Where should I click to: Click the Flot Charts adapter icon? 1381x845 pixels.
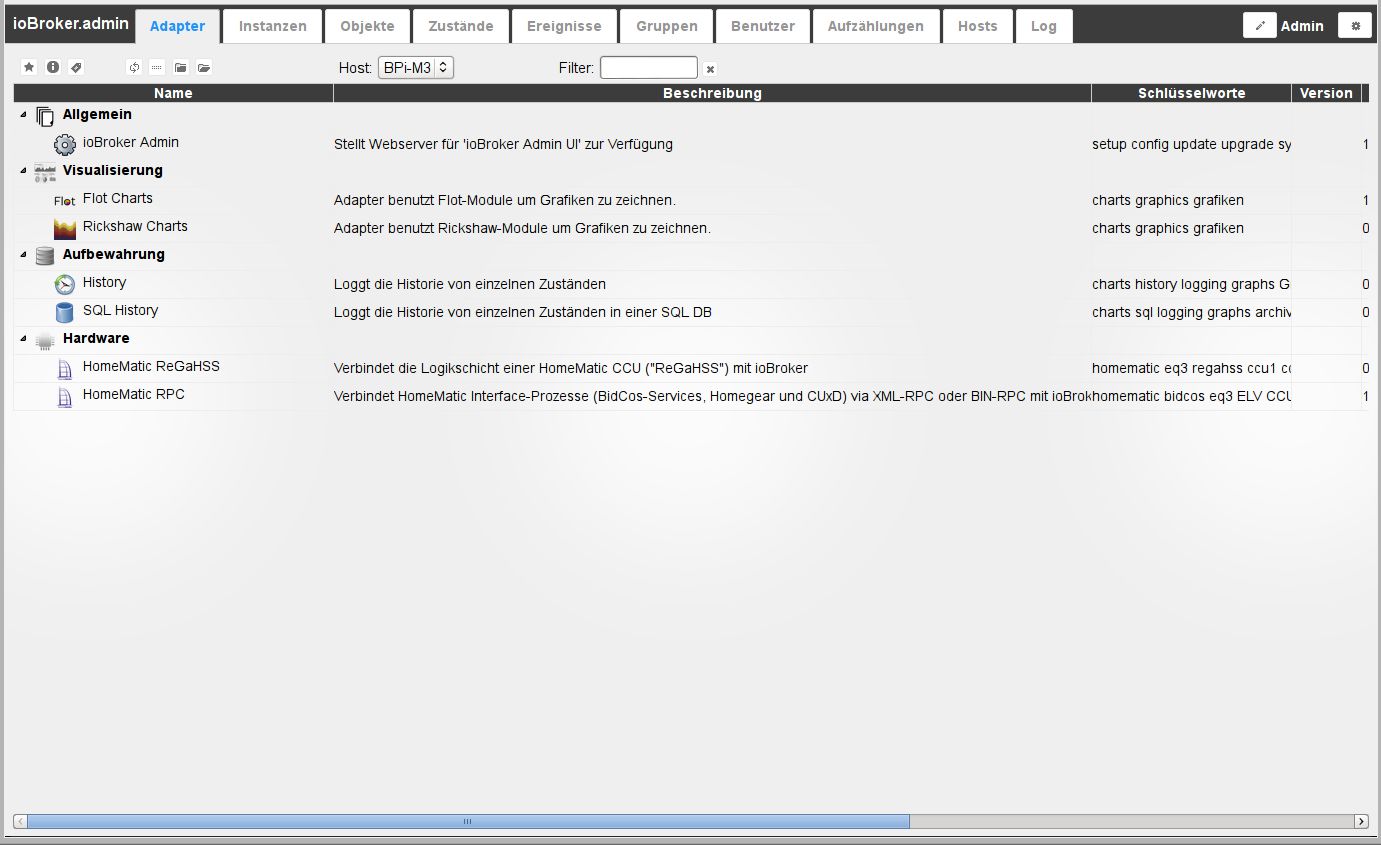coord(65,200)
